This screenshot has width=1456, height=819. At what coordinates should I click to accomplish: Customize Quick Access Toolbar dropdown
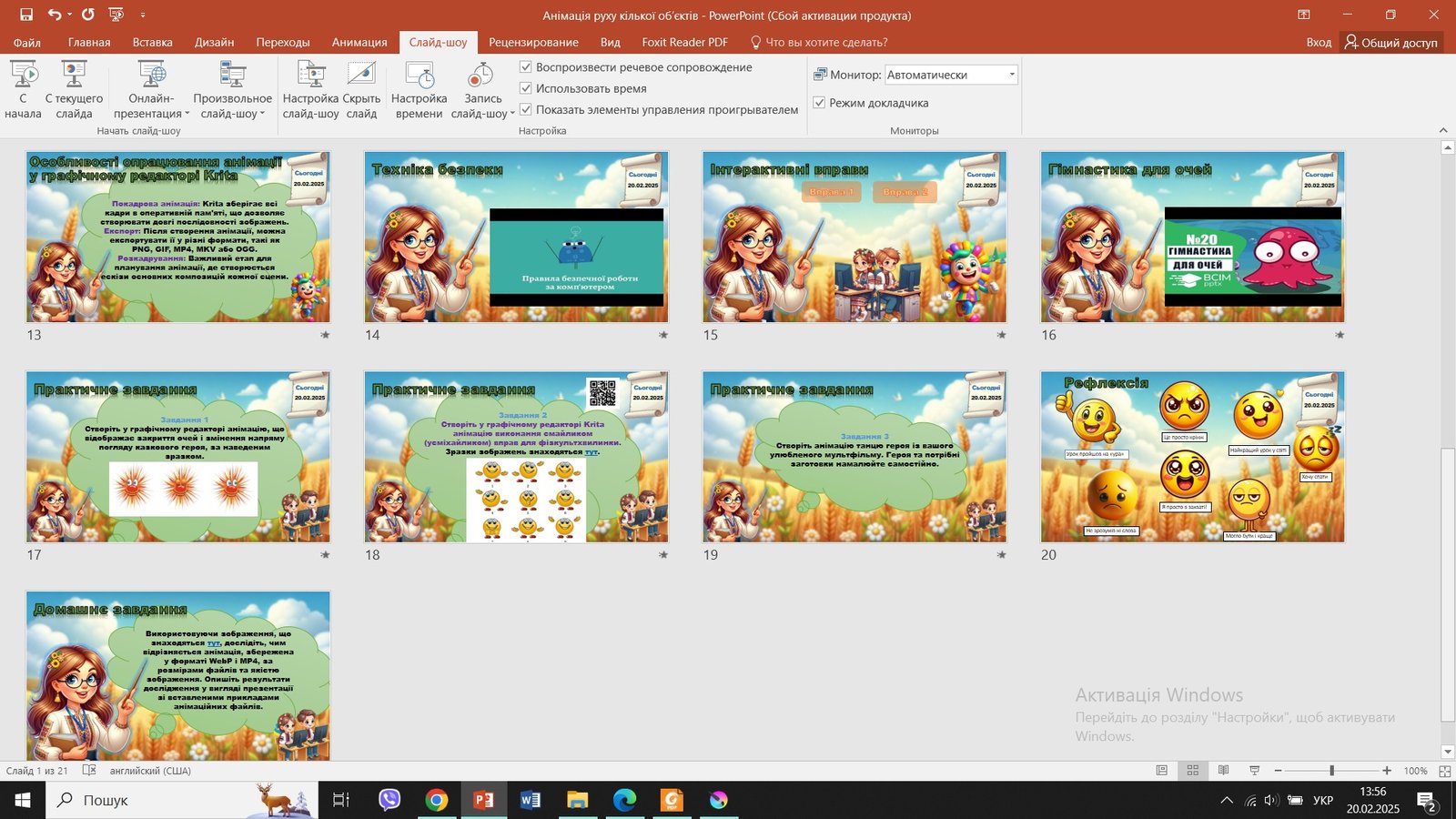(x=143, y=15)
